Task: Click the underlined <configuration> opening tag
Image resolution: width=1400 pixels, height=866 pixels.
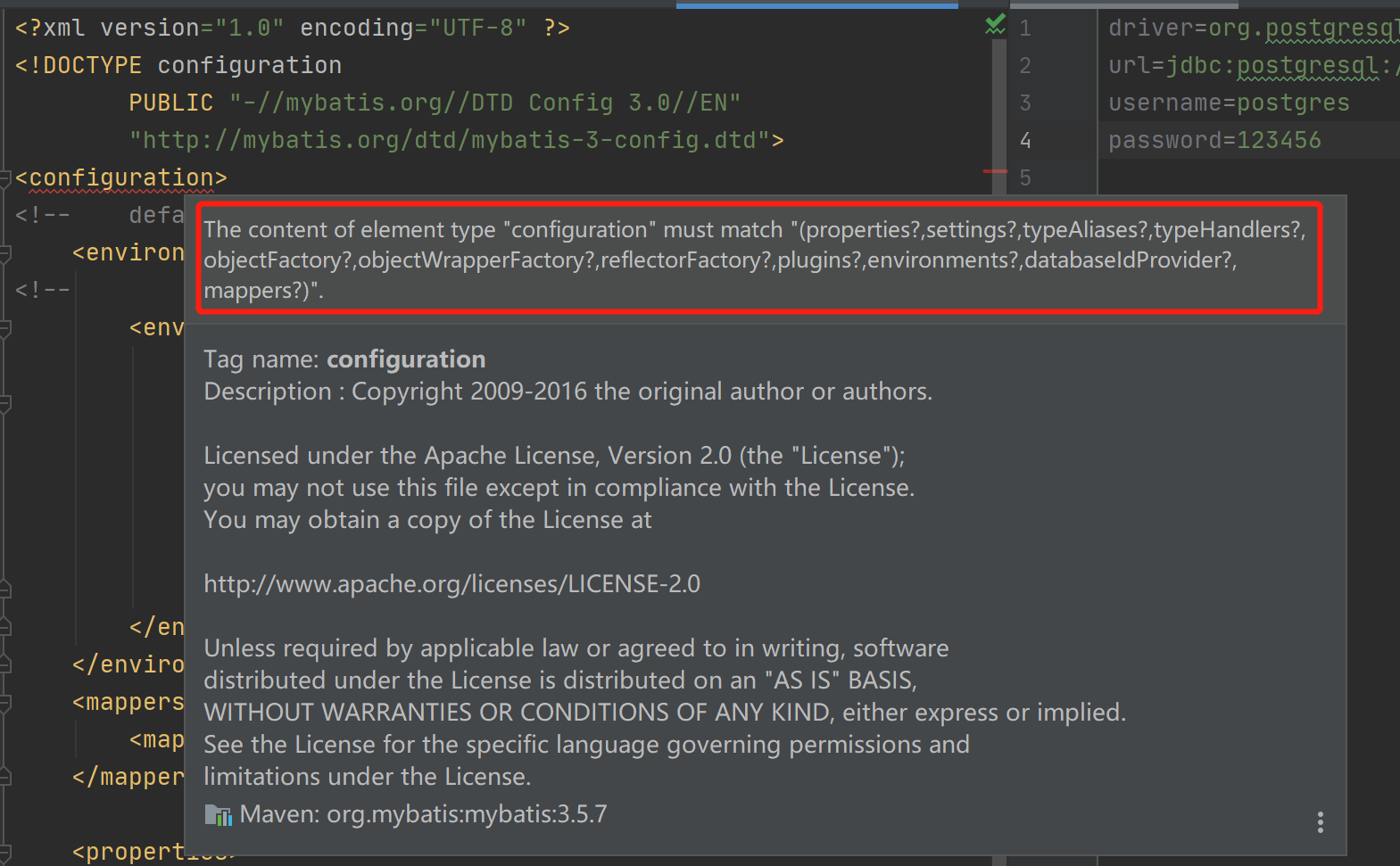Action: 121,178
